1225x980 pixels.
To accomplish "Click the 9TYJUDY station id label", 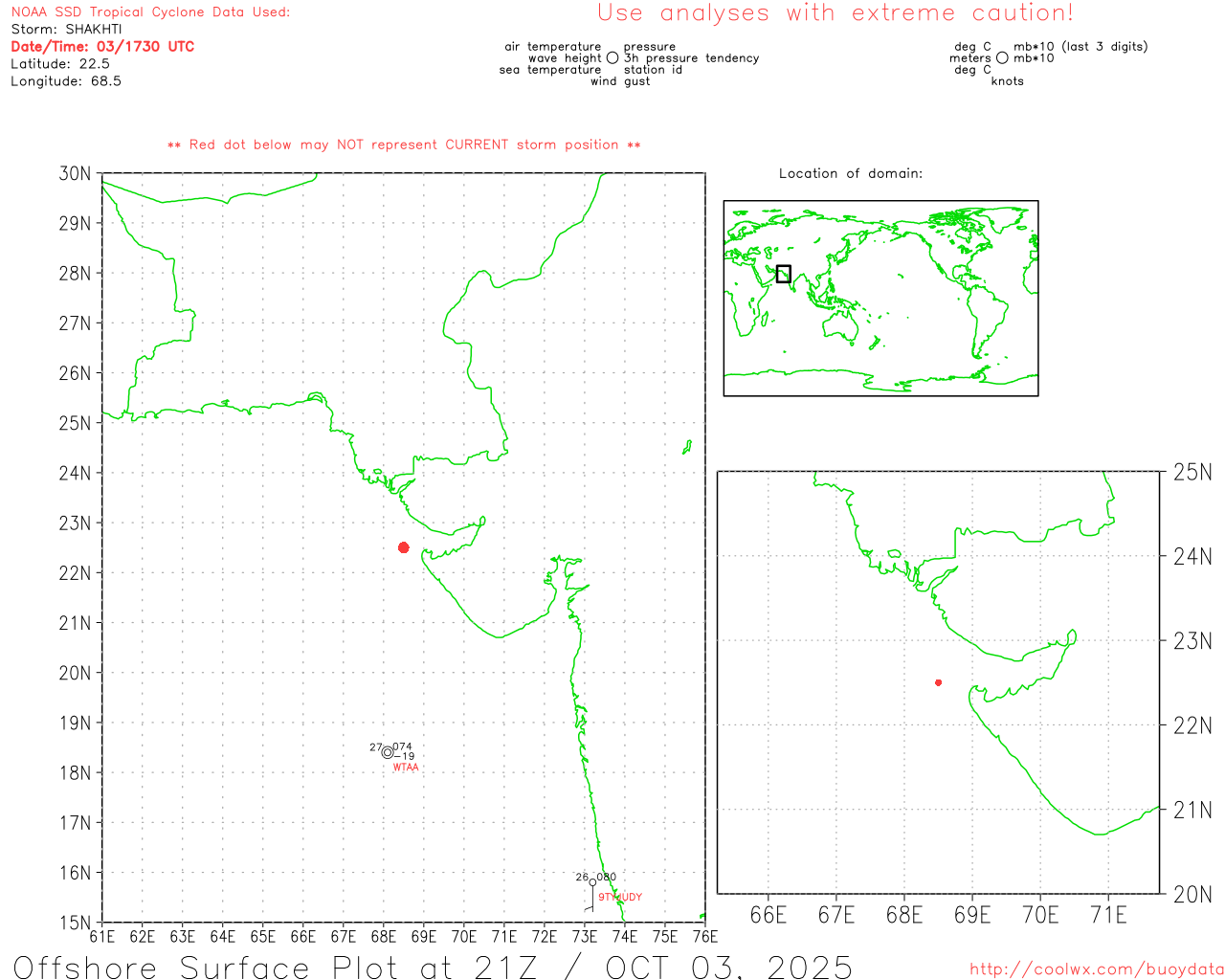I will click(x=620, y=898).
